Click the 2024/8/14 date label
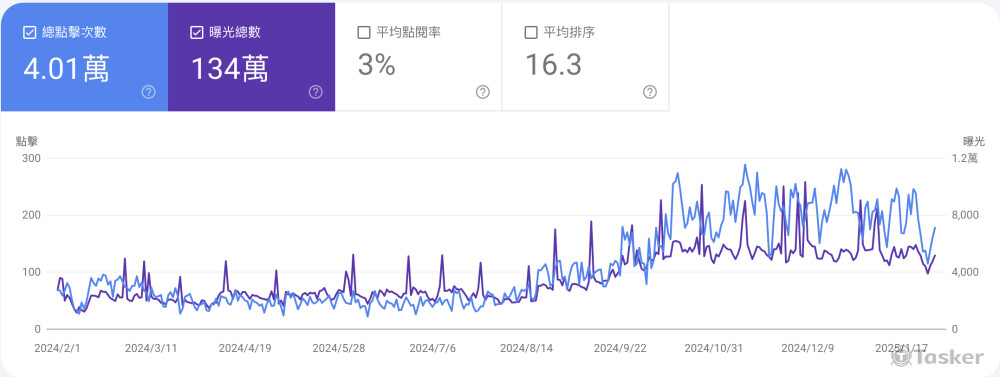Screen dimensions: 1000x377 [526, 349]
